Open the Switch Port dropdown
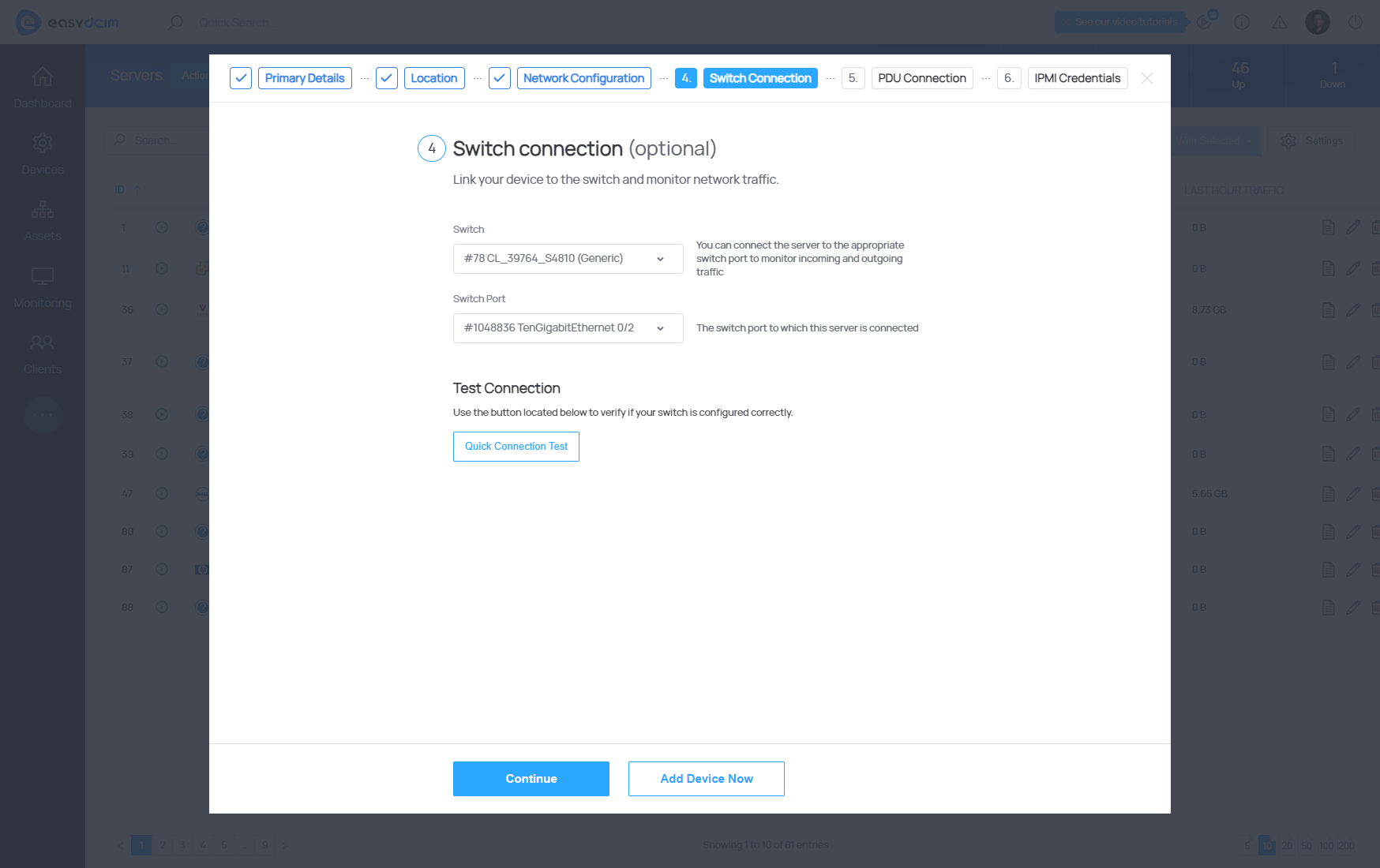 [568, 328]
